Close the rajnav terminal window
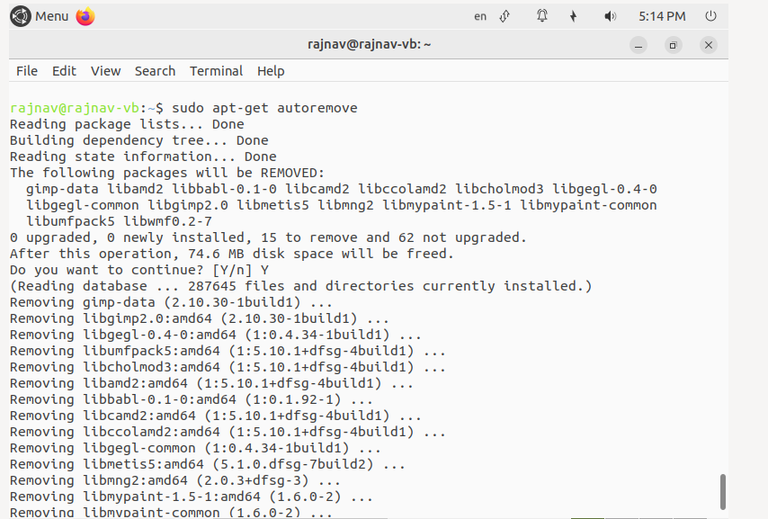 708,46
